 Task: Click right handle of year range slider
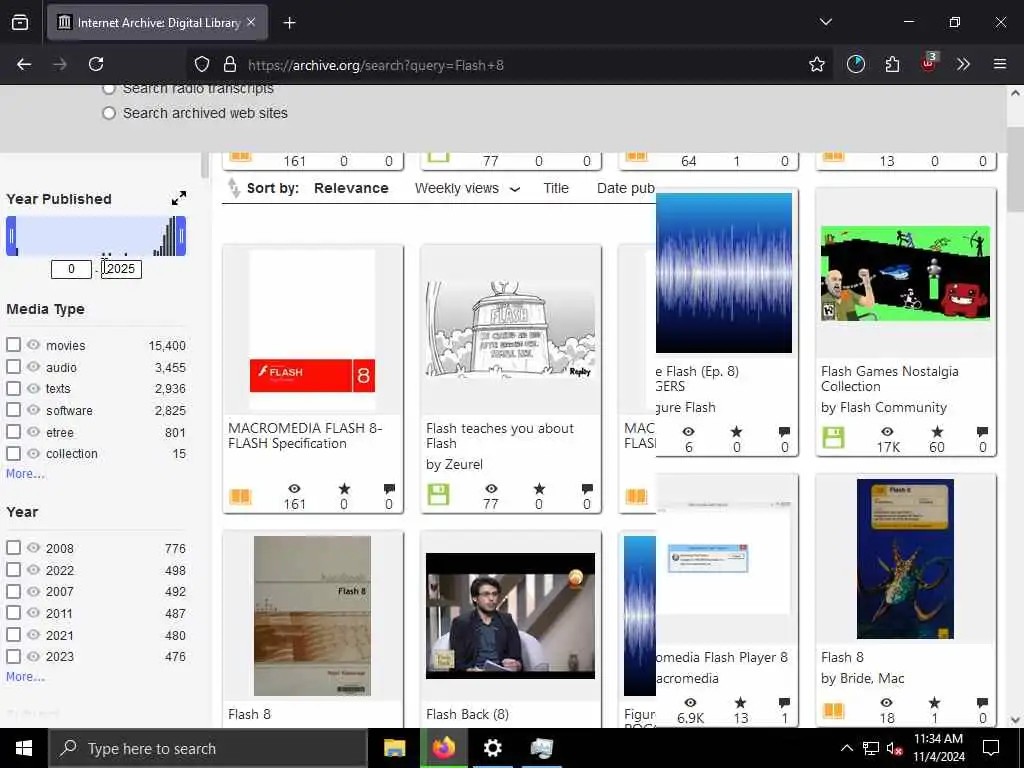coord(182,236)
